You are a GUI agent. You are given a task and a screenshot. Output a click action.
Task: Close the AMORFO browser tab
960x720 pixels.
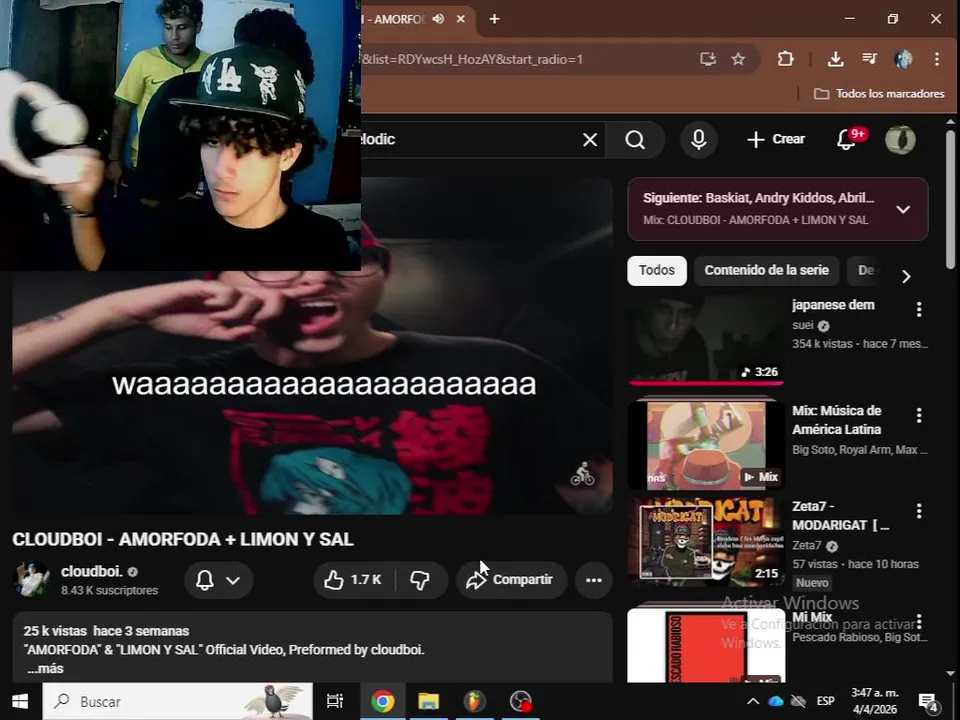(x=460, y=19)
